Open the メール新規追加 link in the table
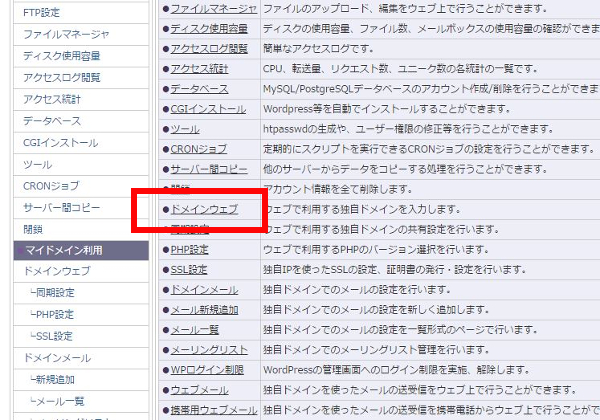The height and width of the screenshot is (420, 600). (204, 309)
